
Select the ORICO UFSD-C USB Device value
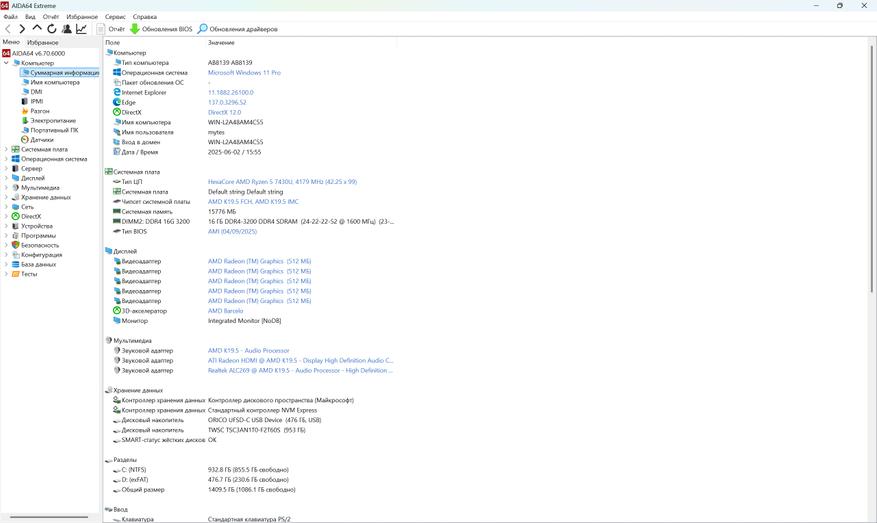point(264,420)
